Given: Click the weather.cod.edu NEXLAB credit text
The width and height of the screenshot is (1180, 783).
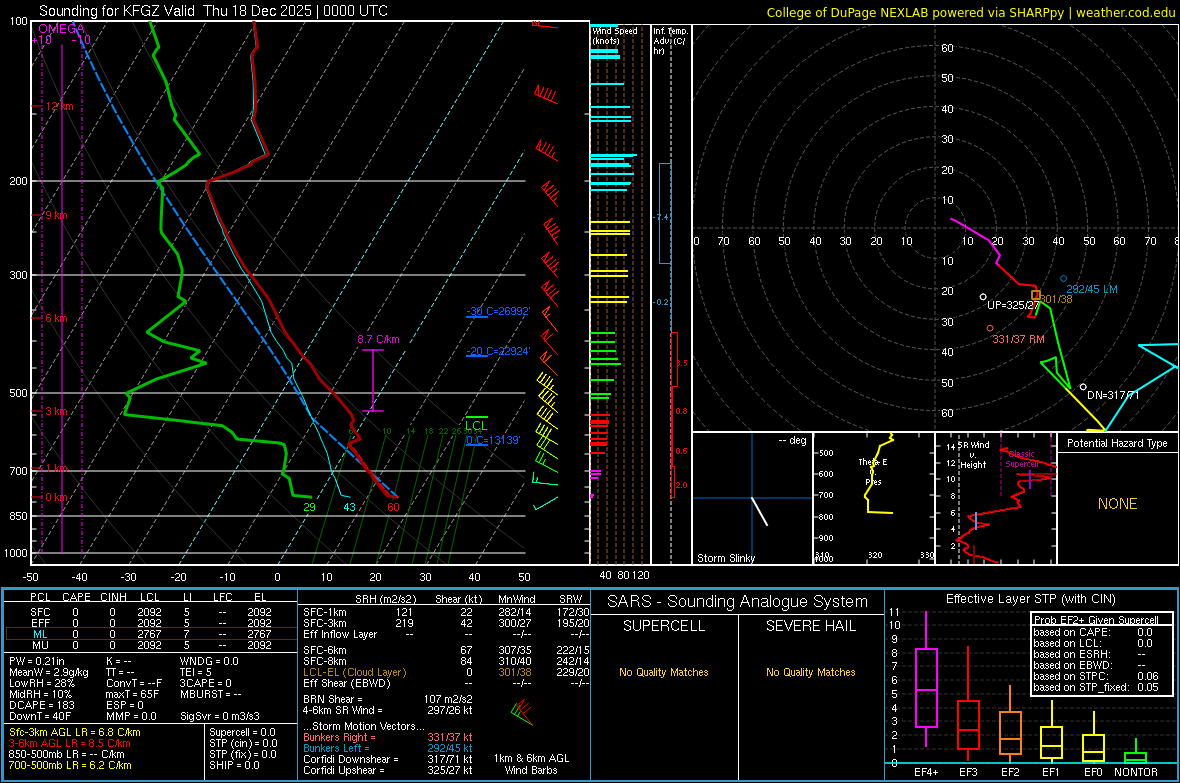Looking at the screenshot, I should [970, 12].
